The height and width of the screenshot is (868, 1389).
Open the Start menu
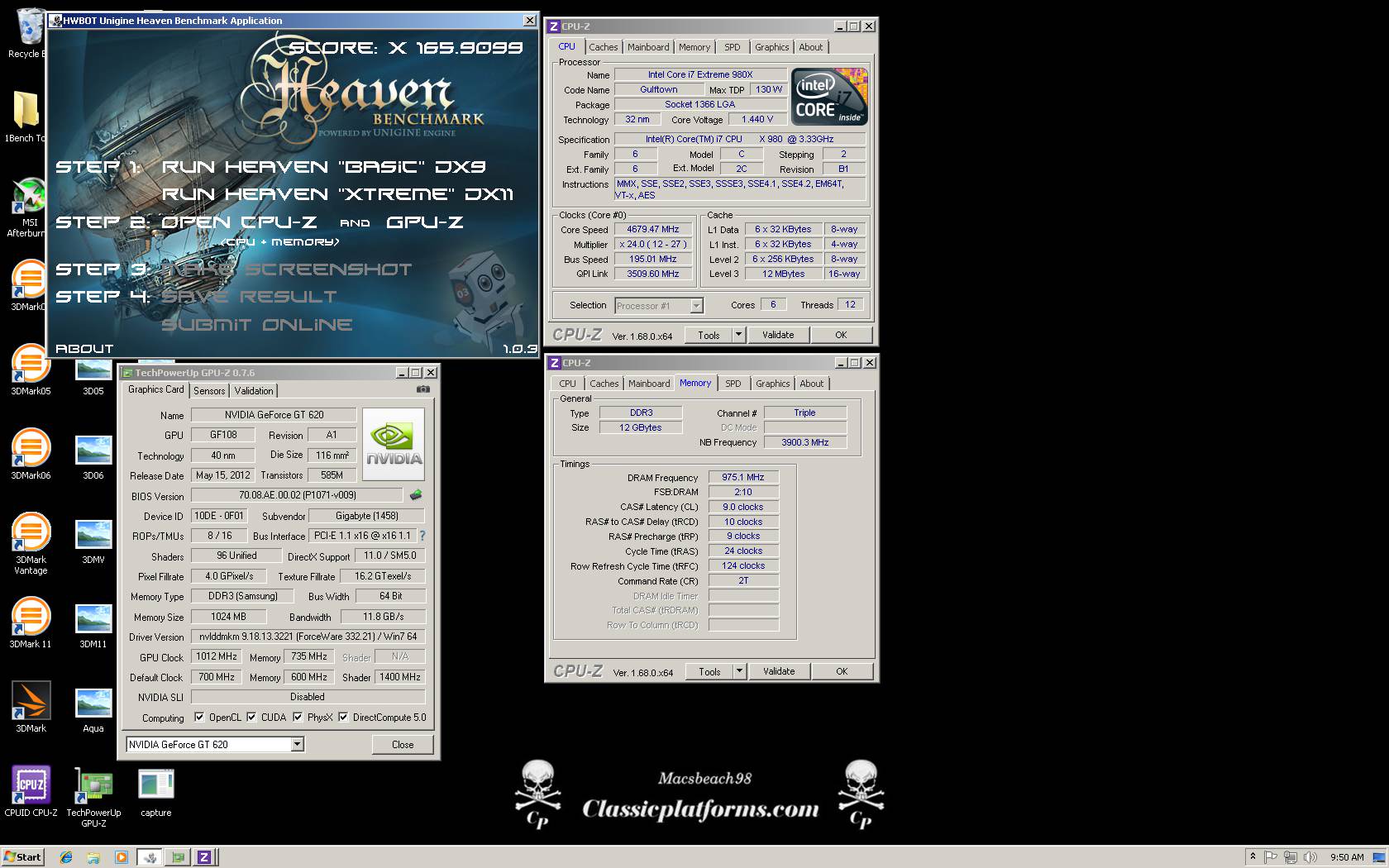[22, 857]
